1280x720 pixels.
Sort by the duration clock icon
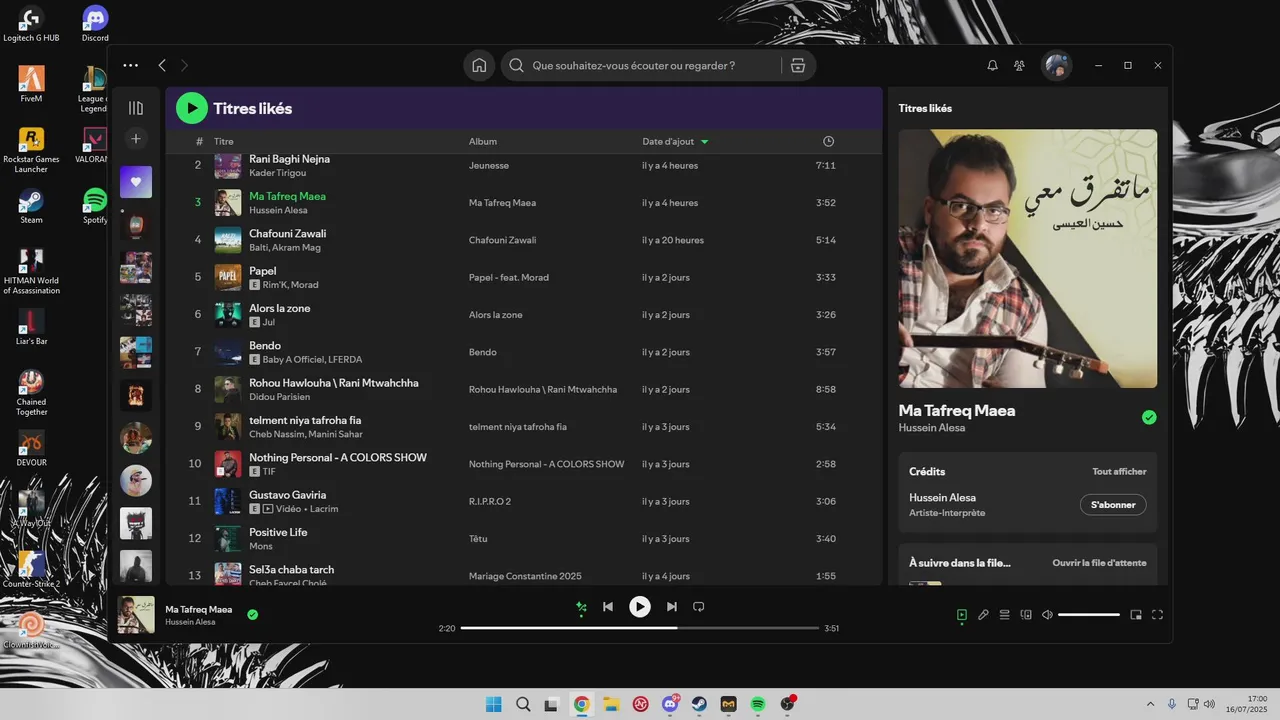click(828, 141)
